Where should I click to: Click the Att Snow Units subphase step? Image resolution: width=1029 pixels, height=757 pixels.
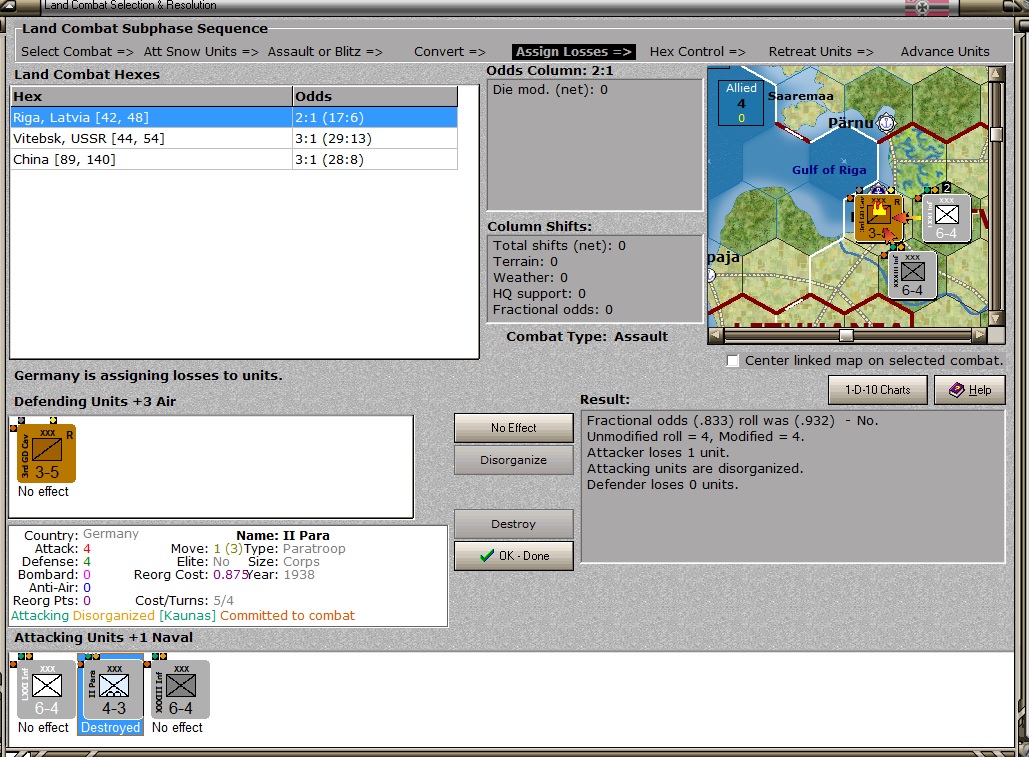[201, 51]
